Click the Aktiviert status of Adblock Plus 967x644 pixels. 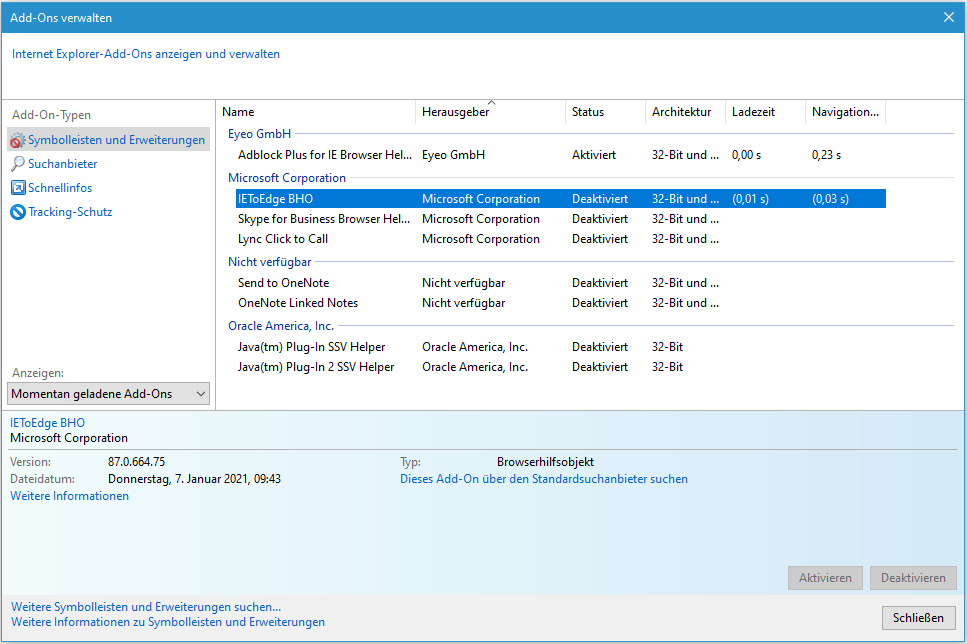tap(593, 155)
